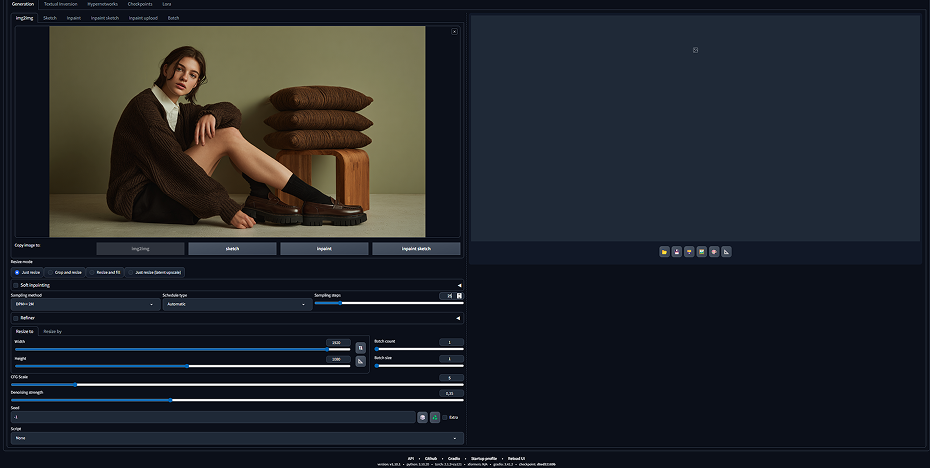
Task: Click the swap width and height icon
Action: 361,348
